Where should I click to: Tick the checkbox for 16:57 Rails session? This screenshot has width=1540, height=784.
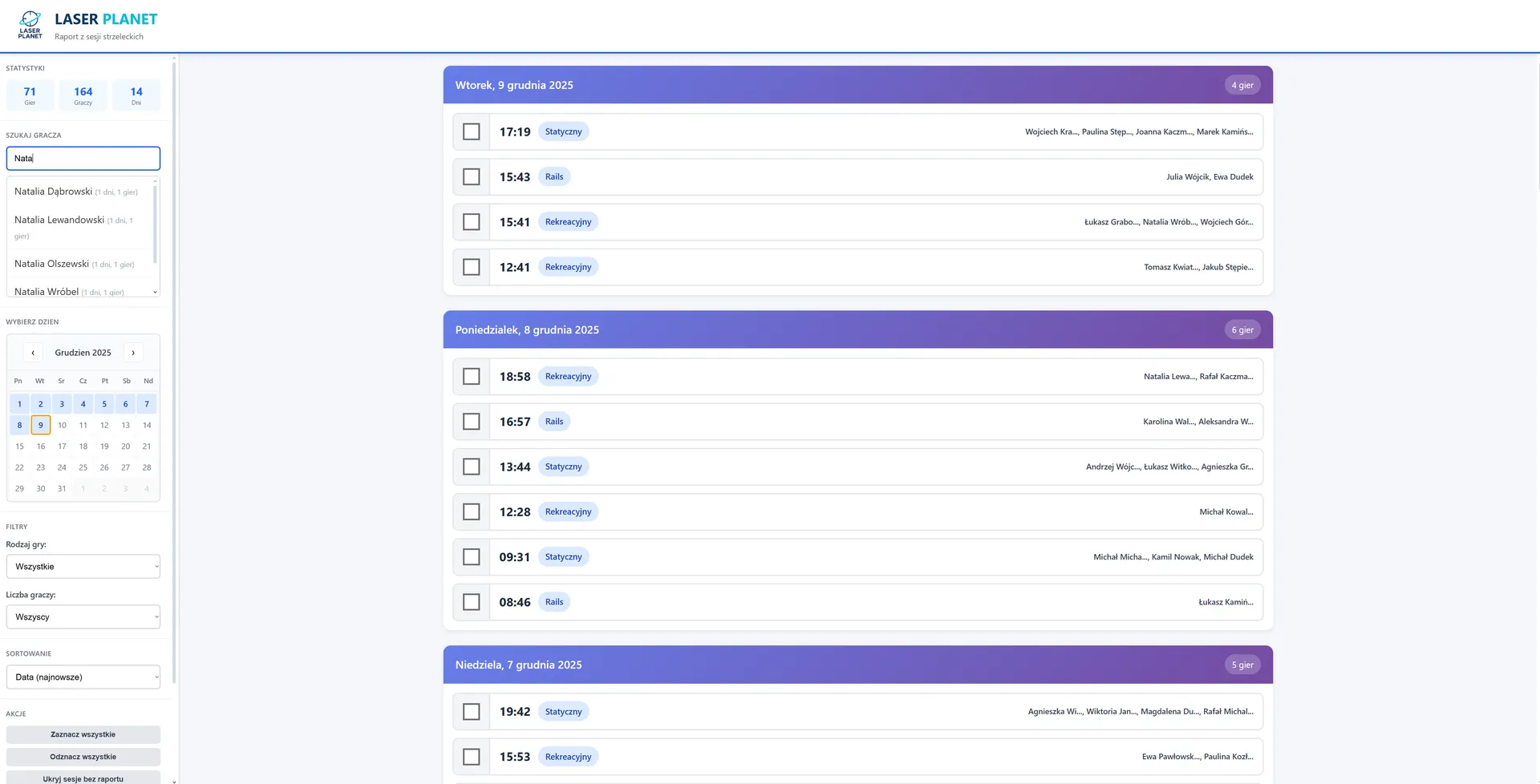[x=472, y=422]
